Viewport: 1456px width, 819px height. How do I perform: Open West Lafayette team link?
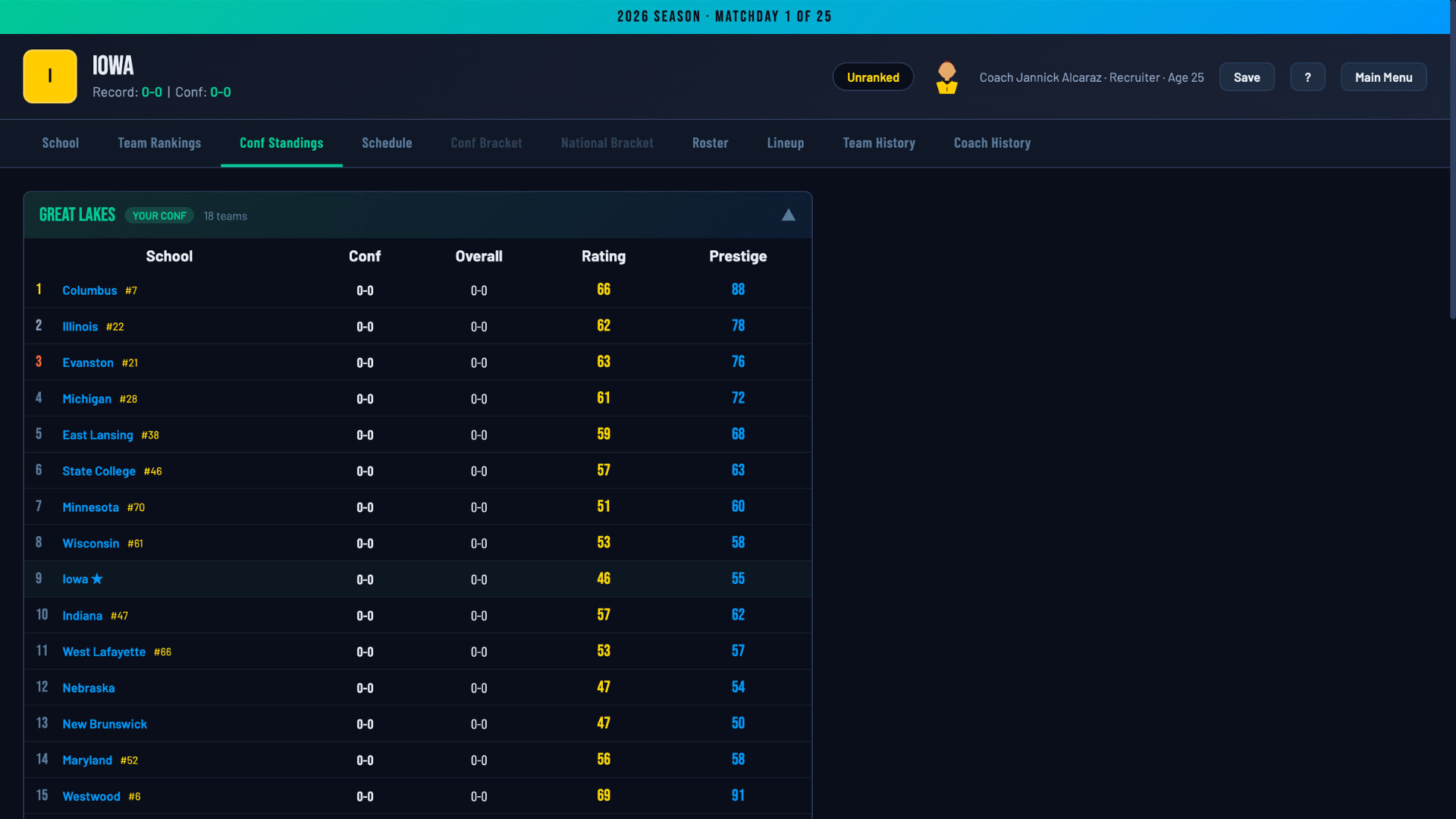click(104, 652)
